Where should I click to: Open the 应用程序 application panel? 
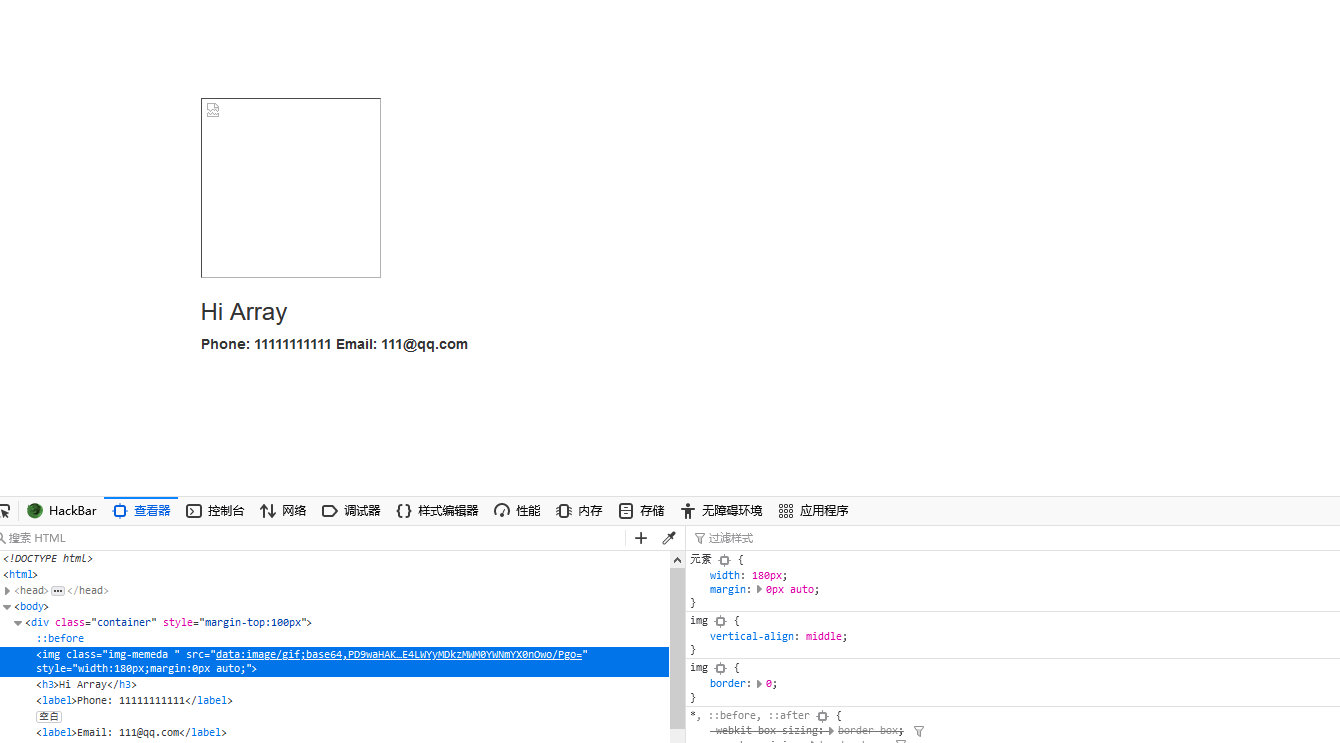coord(823,510)
